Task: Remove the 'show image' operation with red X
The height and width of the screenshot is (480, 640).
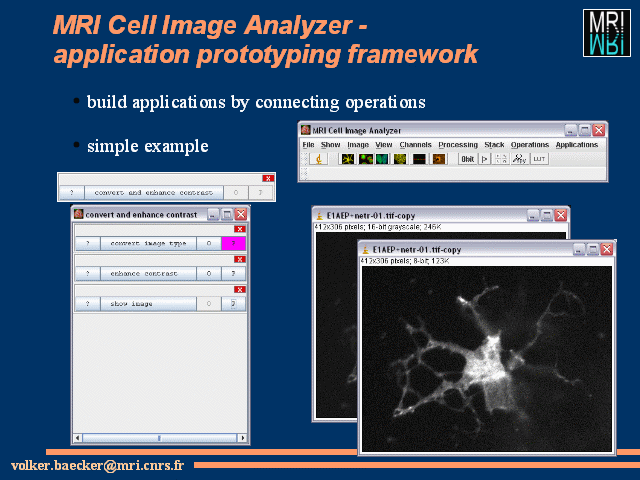Action: (240, 290)
